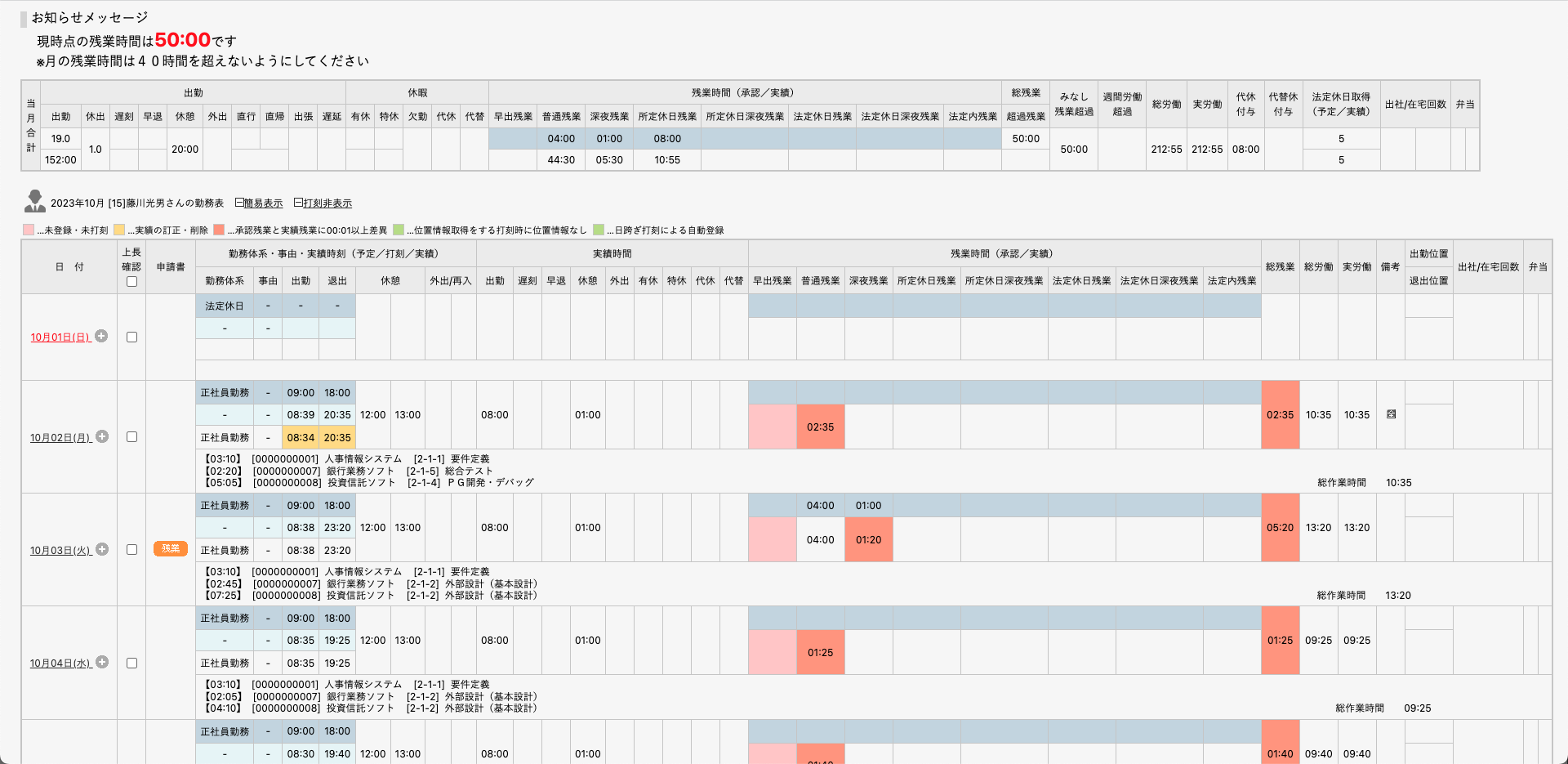The image size is (1568, 764).
Task: Open the 10月02日(月) date link
Action: point(60,438)
